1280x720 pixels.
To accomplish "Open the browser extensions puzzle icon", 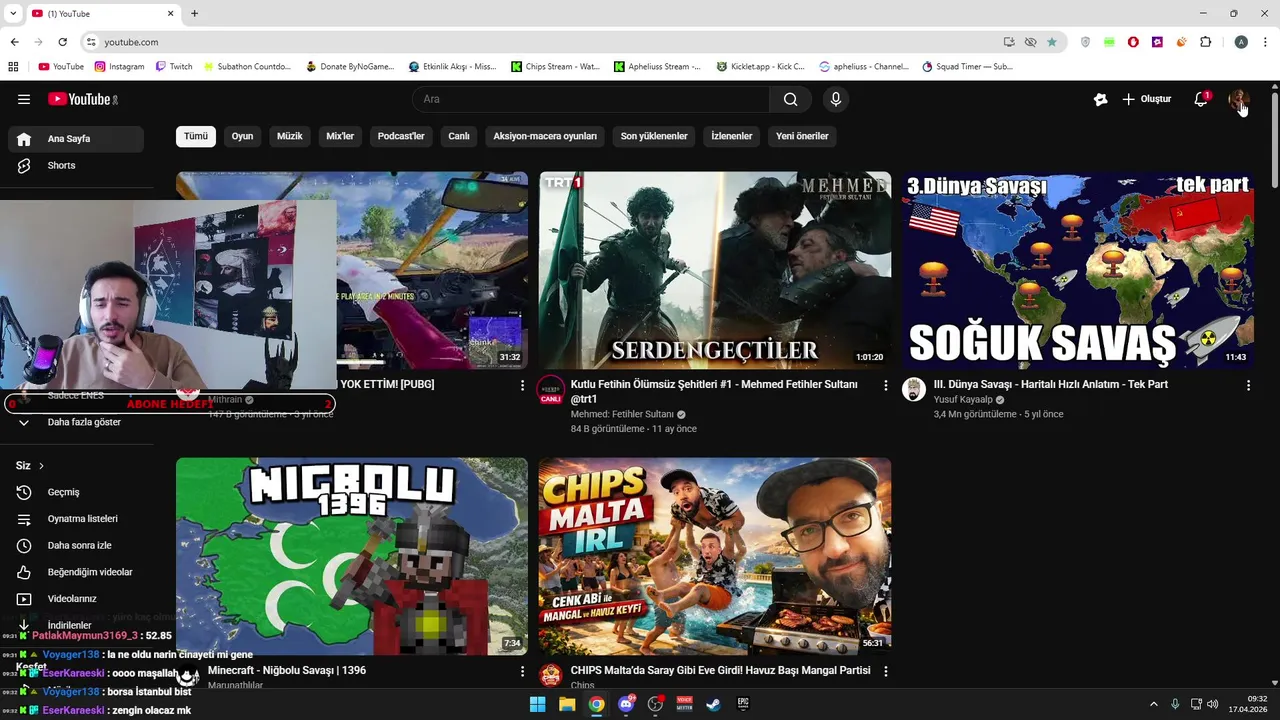I will point(1205,42).
